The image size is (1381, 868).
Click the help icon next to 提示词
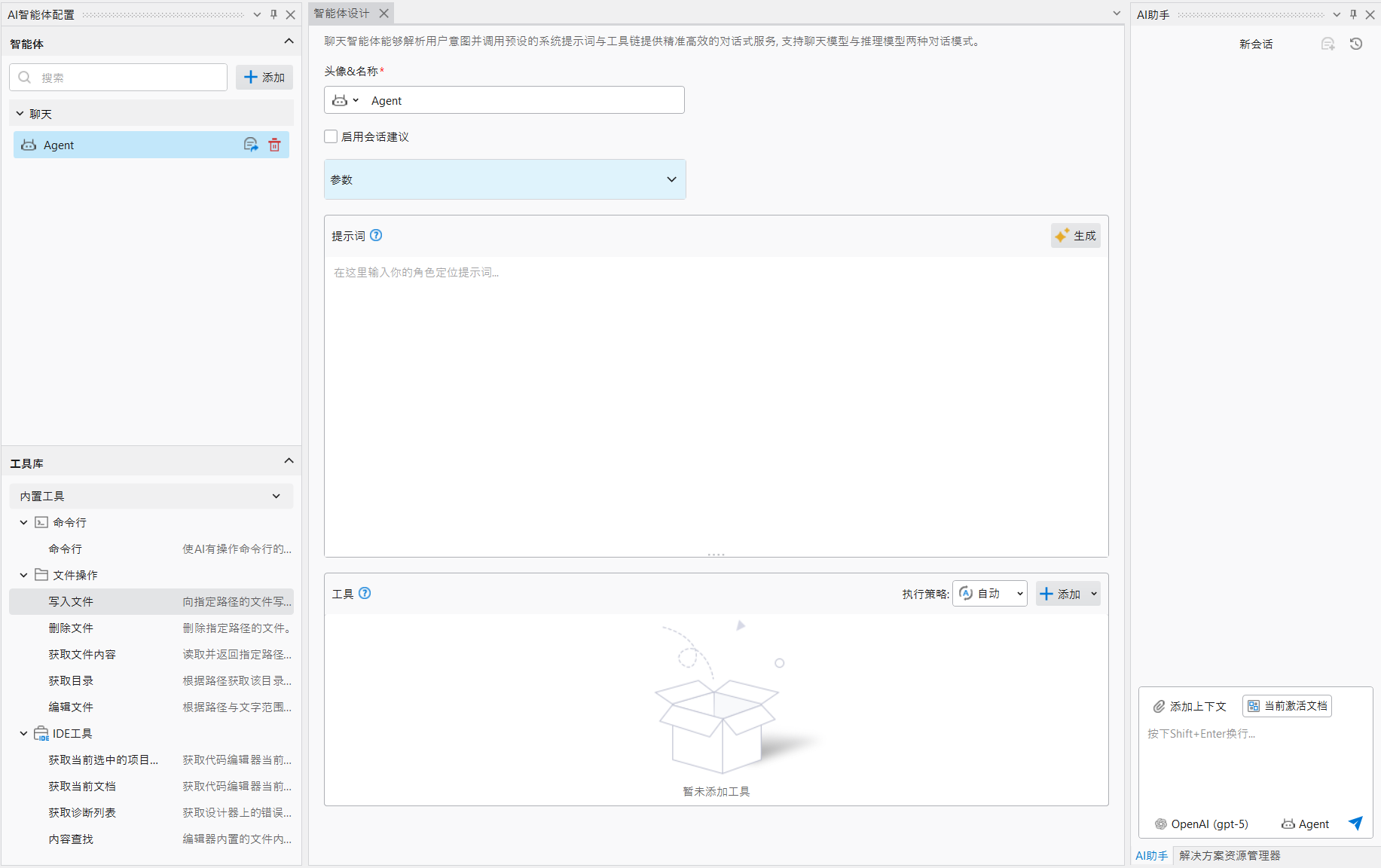coord(377,235)
